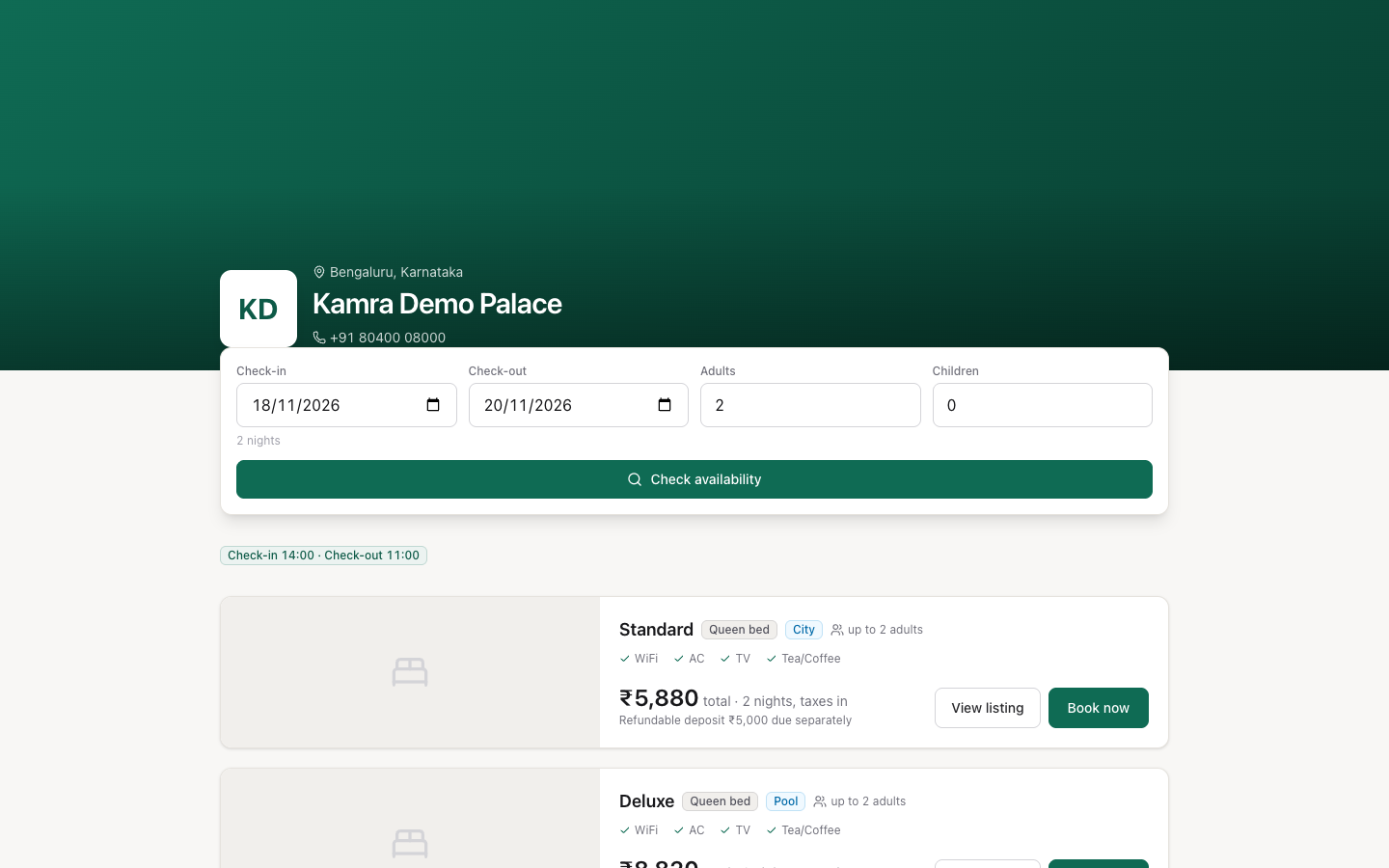1389x868 pixels.
Task: Click the Deluxe room title
Action: (646, 801)
